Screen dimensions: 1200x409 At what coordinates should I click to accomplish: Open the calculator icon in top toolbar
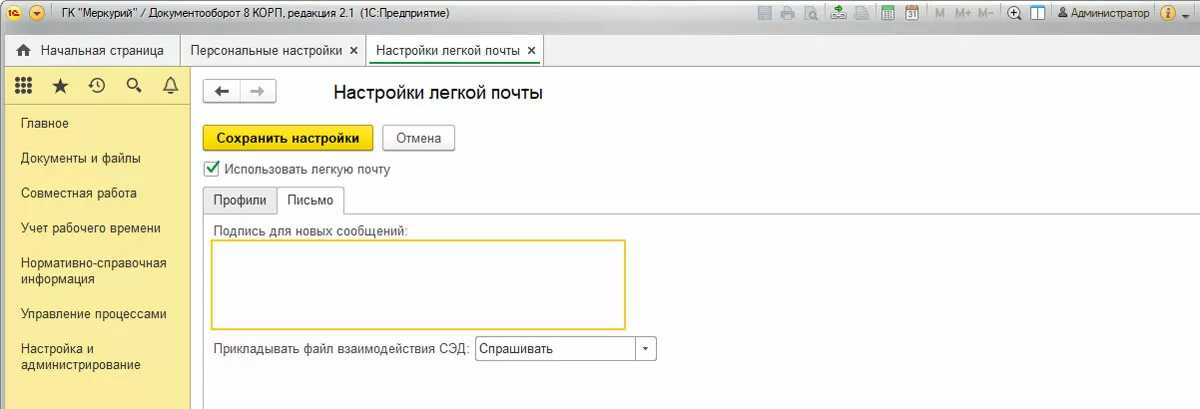coord(887,14)
